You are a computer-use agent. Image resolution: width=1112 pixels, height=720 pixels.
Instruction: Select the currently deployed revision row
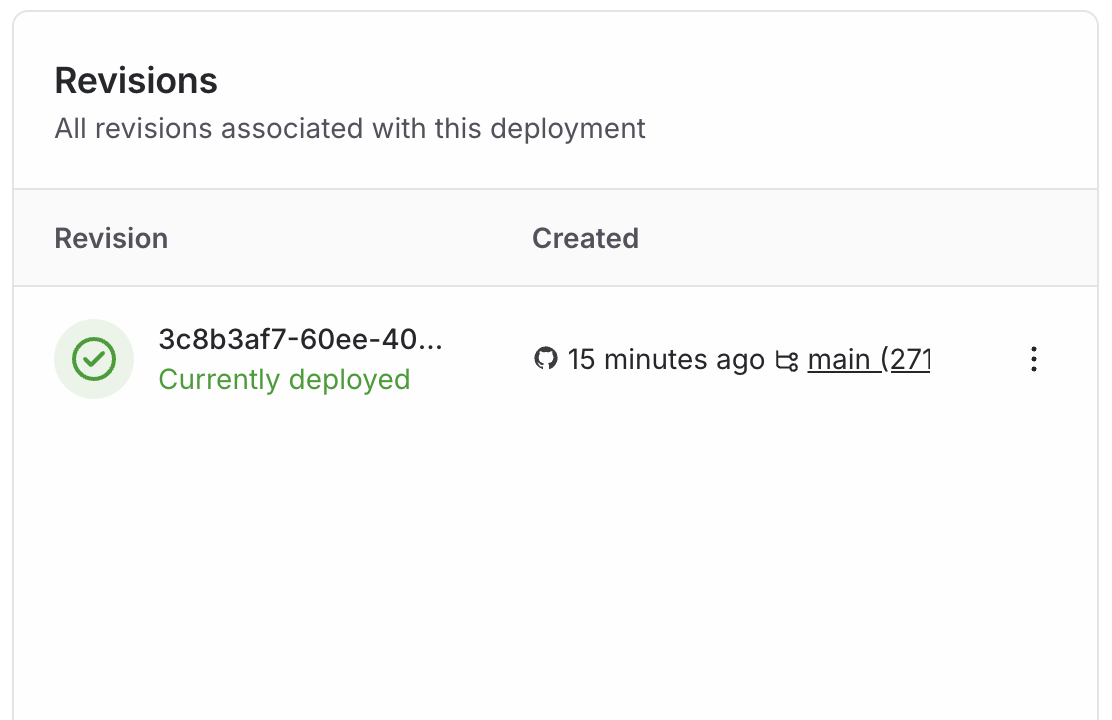(x=555, y=359)
